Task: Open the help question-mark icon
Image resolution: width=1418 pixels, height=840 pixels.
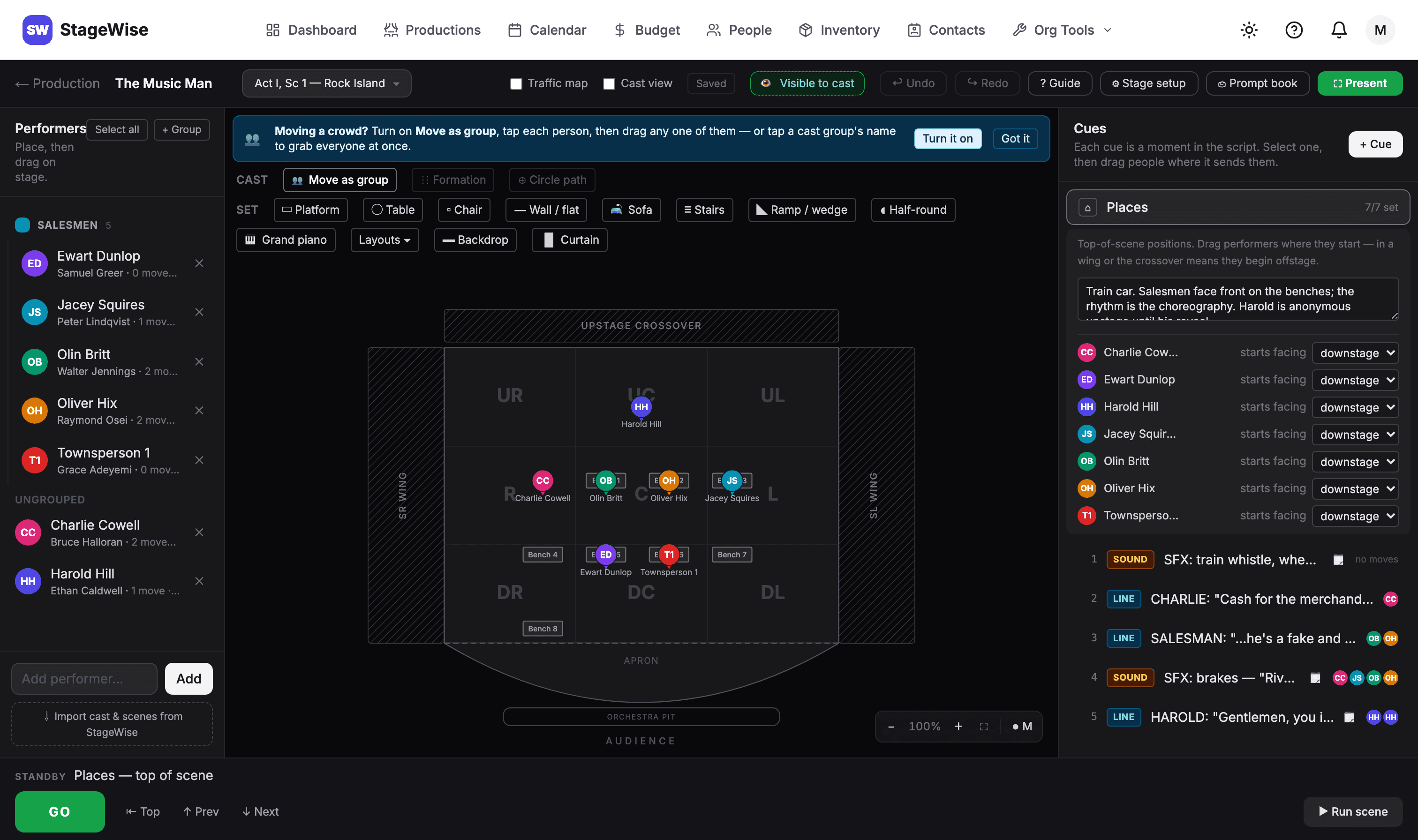Action: (x=1294, y=30)
